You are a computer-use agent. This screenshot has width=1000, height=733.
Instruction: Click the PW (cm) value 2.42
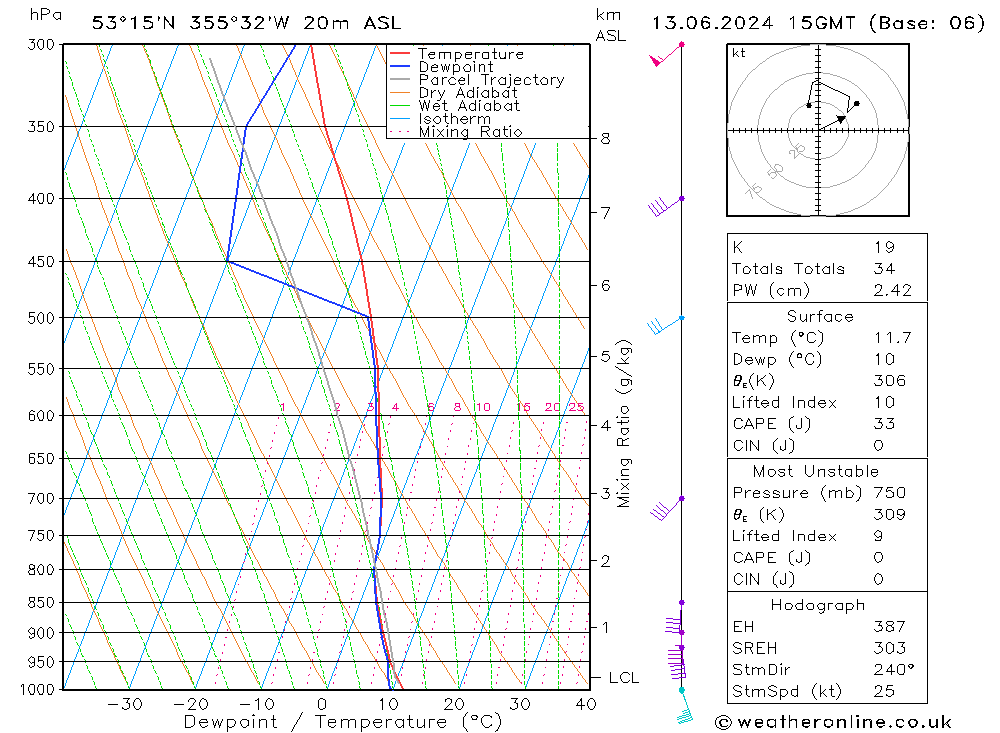point(892,290)
